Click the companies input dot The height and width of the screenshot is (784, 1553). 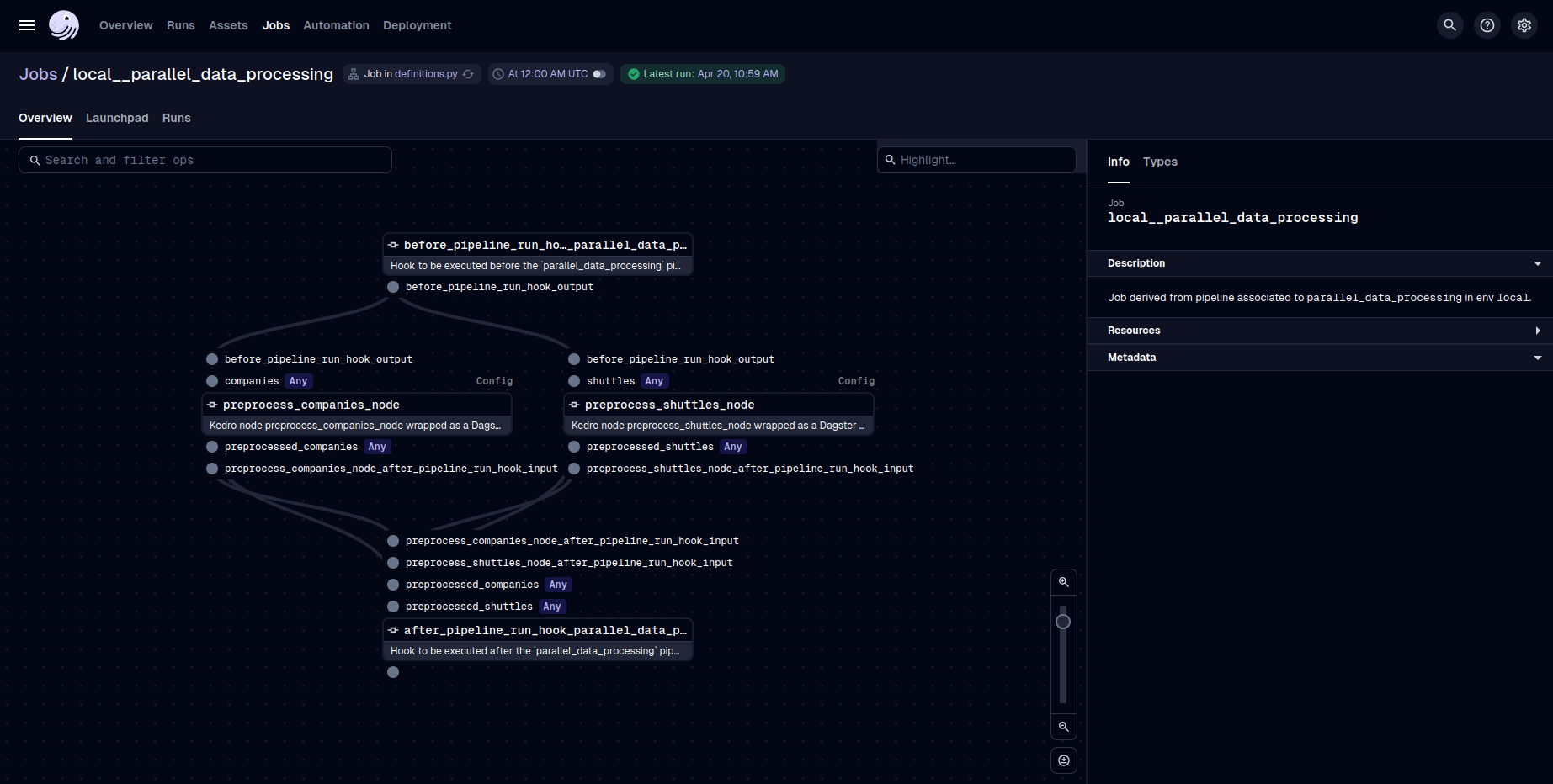[x=212, y=381]
